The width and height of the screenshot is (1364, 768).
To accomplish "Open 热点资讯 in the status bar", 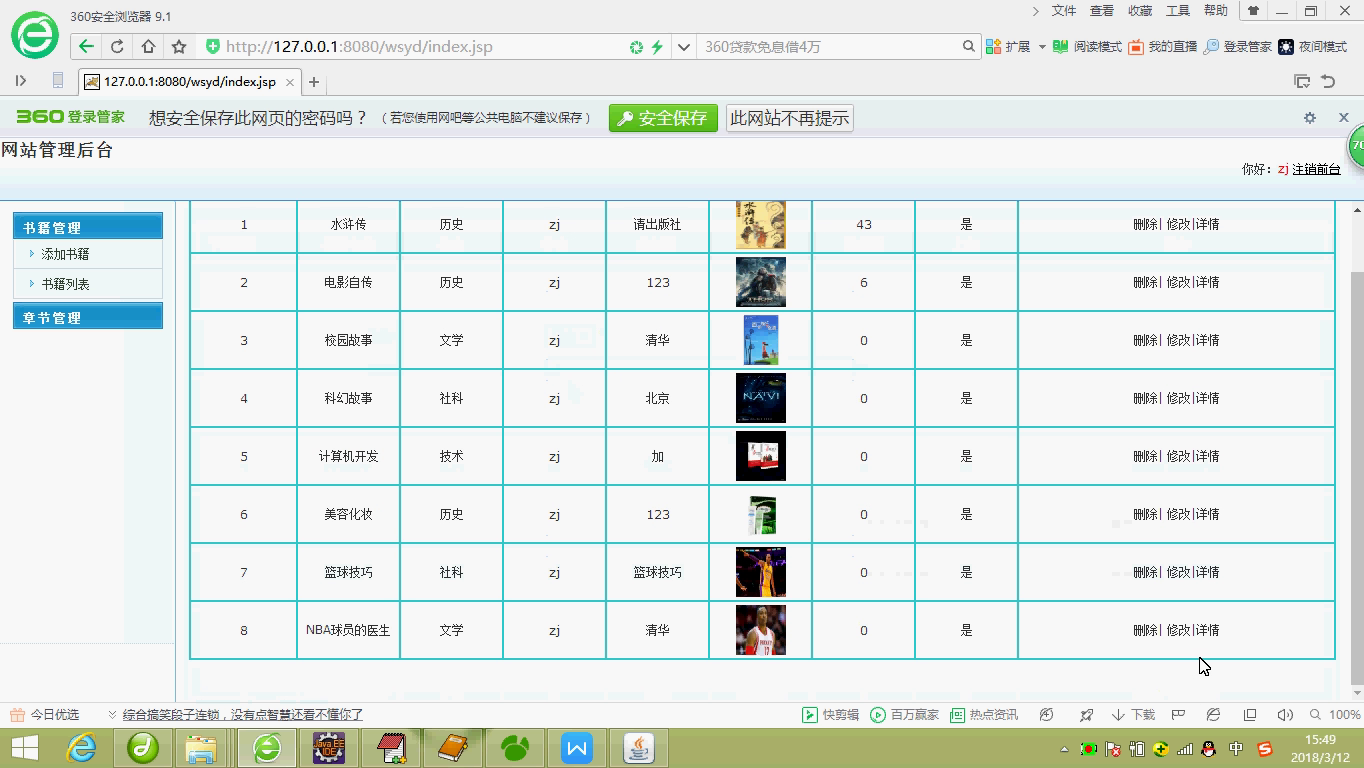I will tap(984, 715).
